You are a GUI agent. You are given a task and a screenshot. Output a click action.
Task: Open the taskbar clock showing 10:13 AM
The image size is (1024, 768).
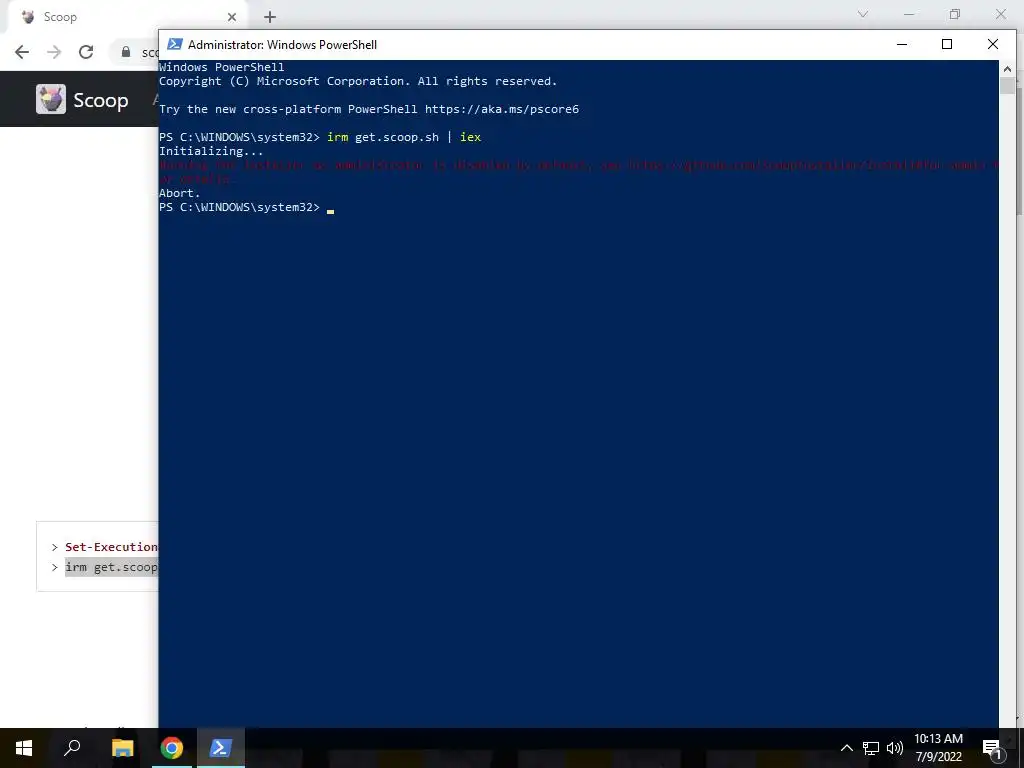click(938, 748)
